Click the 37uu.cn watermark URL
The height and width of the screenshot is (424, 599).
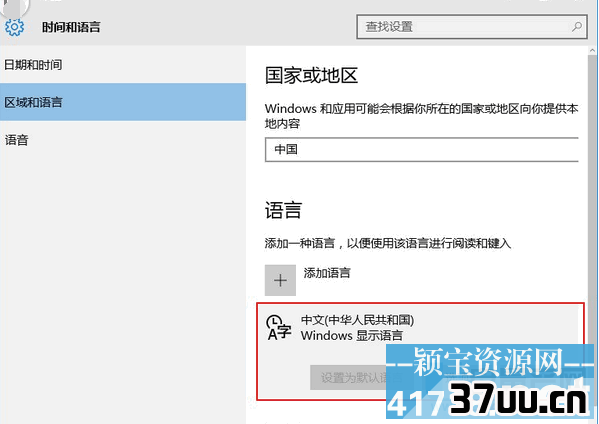click(519, 400)
